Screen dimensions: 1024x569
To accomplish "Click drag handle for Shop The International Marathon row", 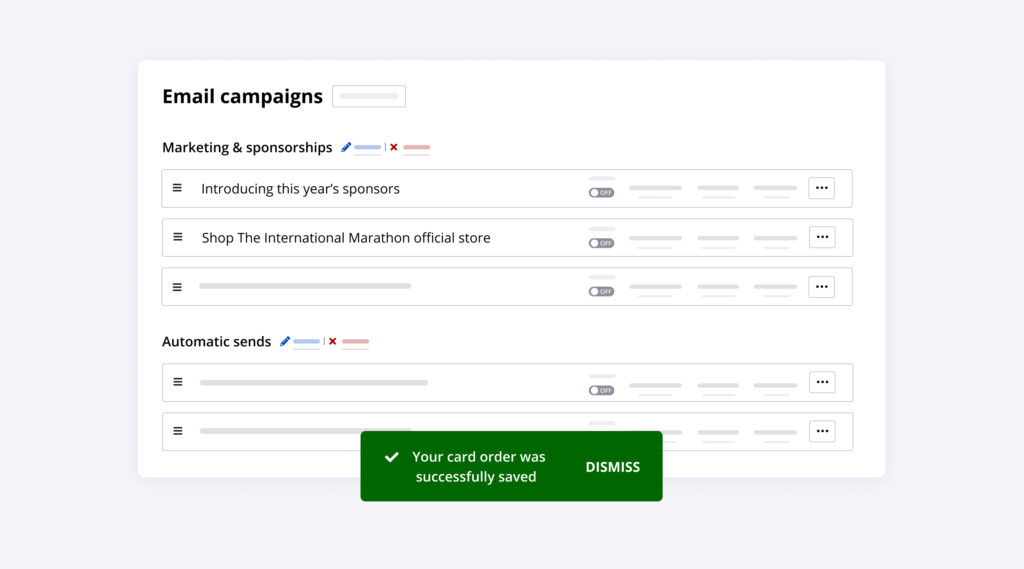I will 178,237.
